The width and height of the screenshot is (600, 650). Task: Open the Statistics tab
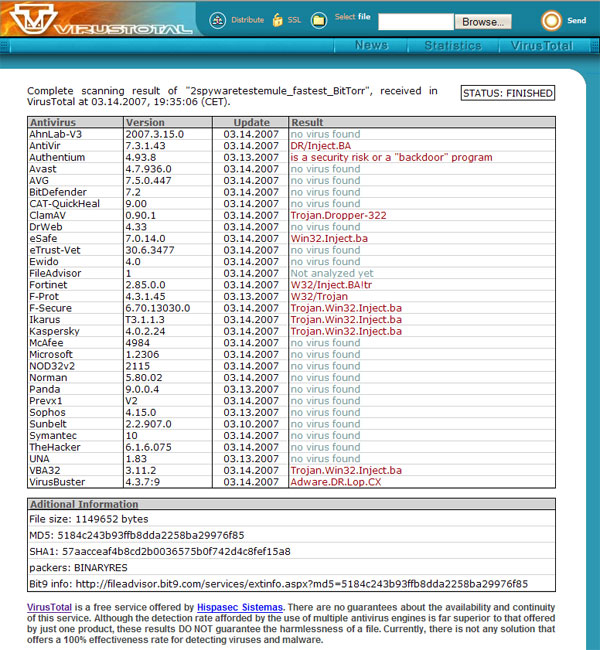[x=453, y=46]
